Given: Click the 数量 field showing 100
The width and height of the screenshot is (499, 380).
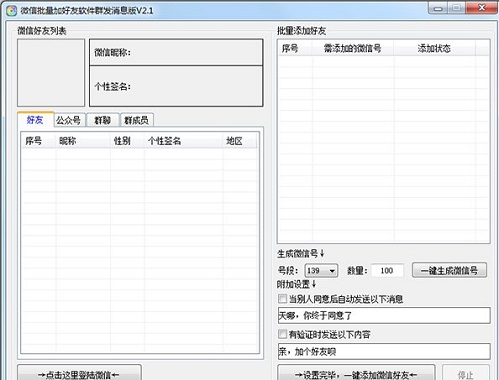Looking at the screenshot, I should click(x=387, y=271).
